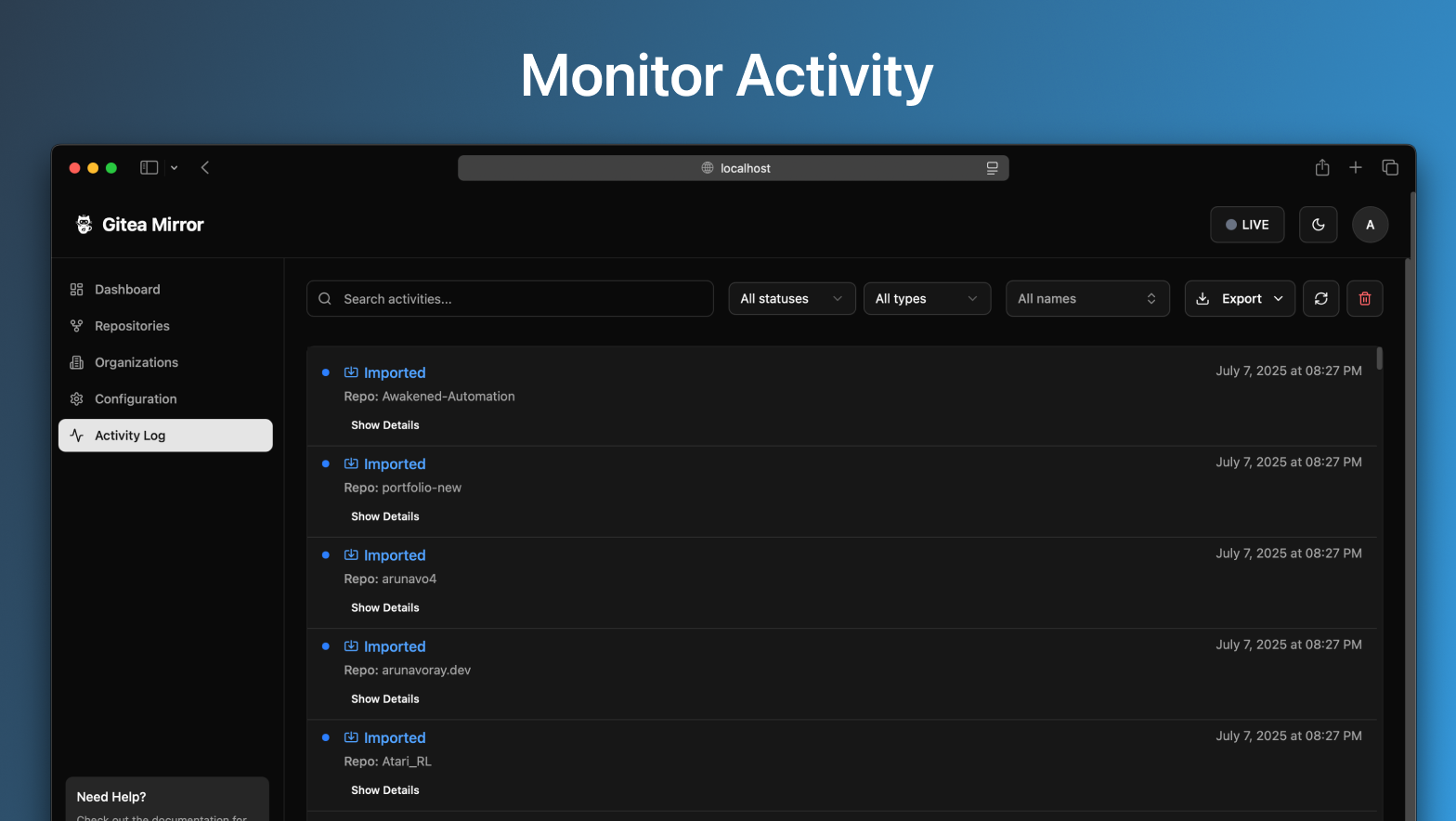
Task: Open the All names combo box
Action: pos(1086,299)
